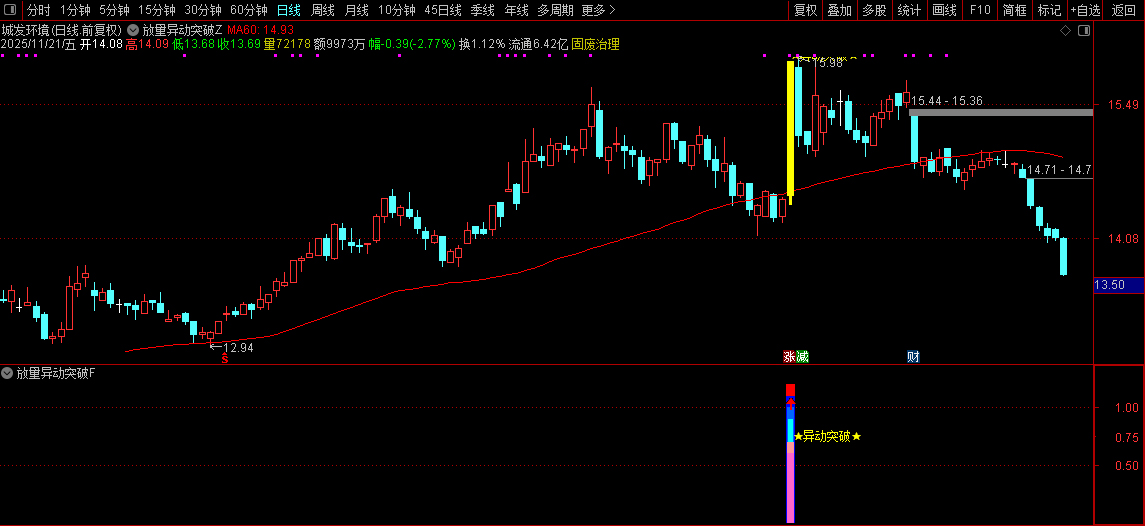The image size is (1145, 526).
Task: Click the signal bar in indicator panel
Action: click(790, 453)
